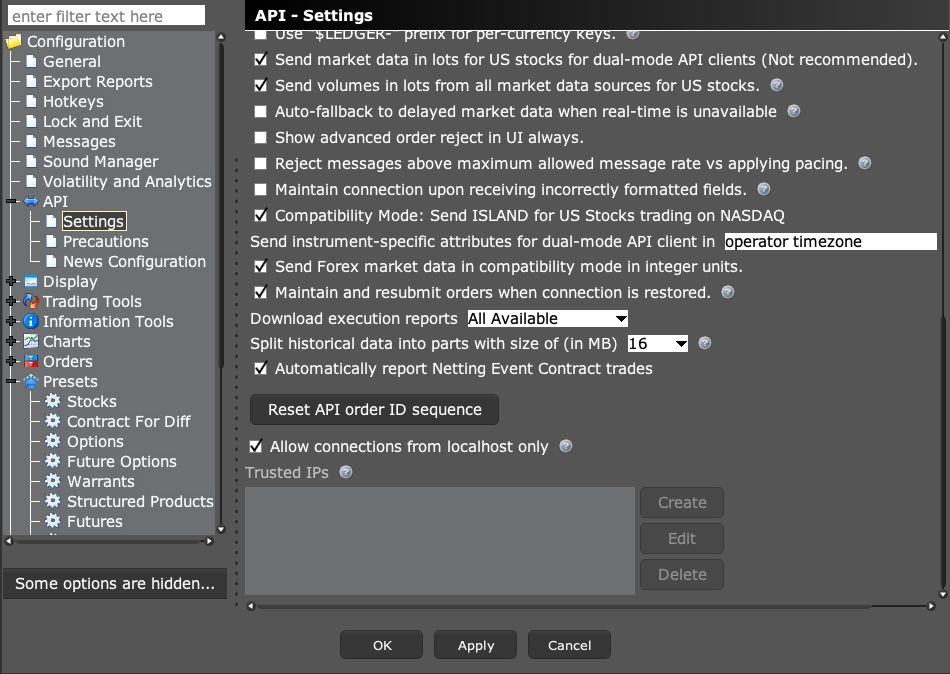This screenshot has width=950, height=674.
Task: Click Reset API order ID sequence button
Action: coord(374,410)
